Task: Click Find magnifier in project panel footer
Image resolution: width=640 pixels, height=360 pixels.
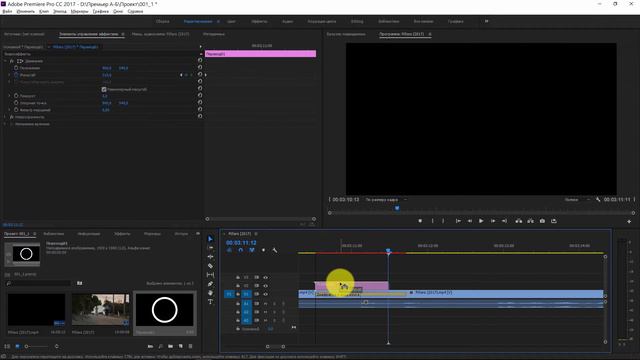Action: (x=160, y=346)
